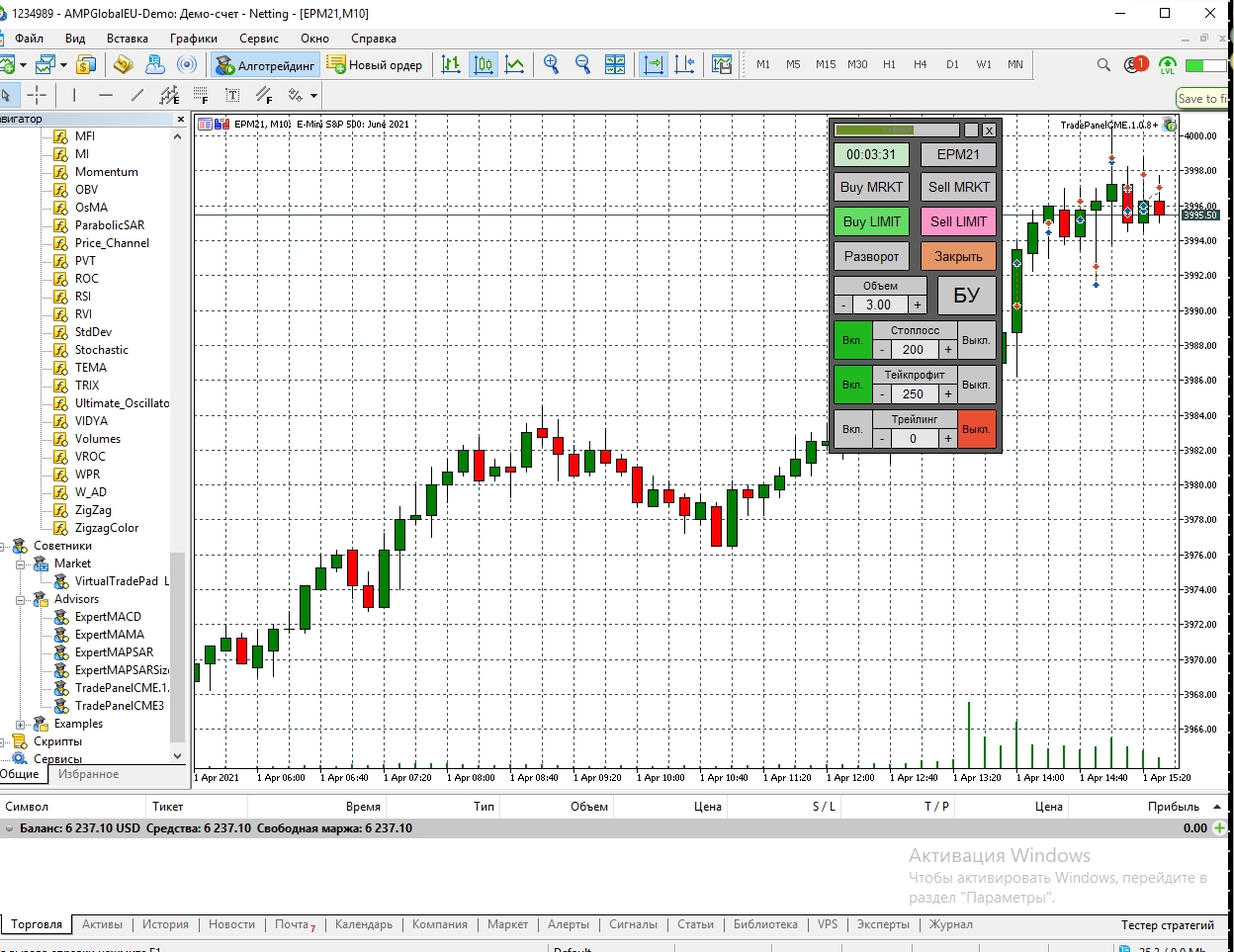This screenshot has width=1234, height=952.
Task: Select the trendline drawing tool
Action: [x=137, y=95]
